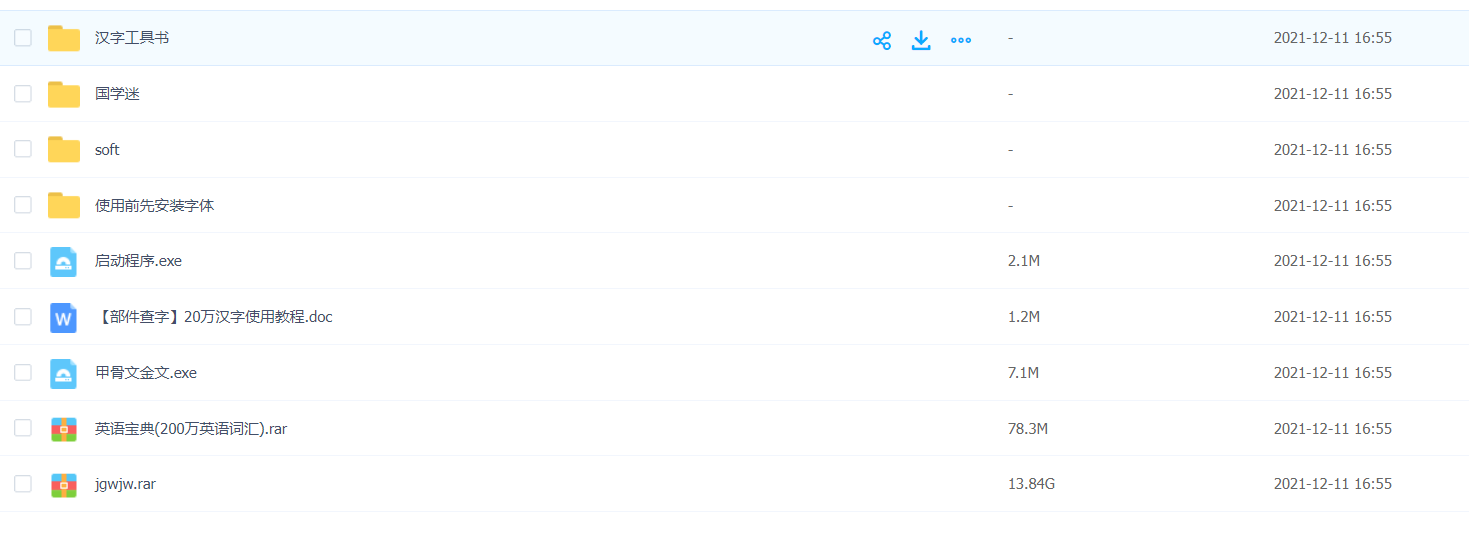
Task: Select the checkbox next to soft folder
Action: pyautogui.click(x=23, y=149)
